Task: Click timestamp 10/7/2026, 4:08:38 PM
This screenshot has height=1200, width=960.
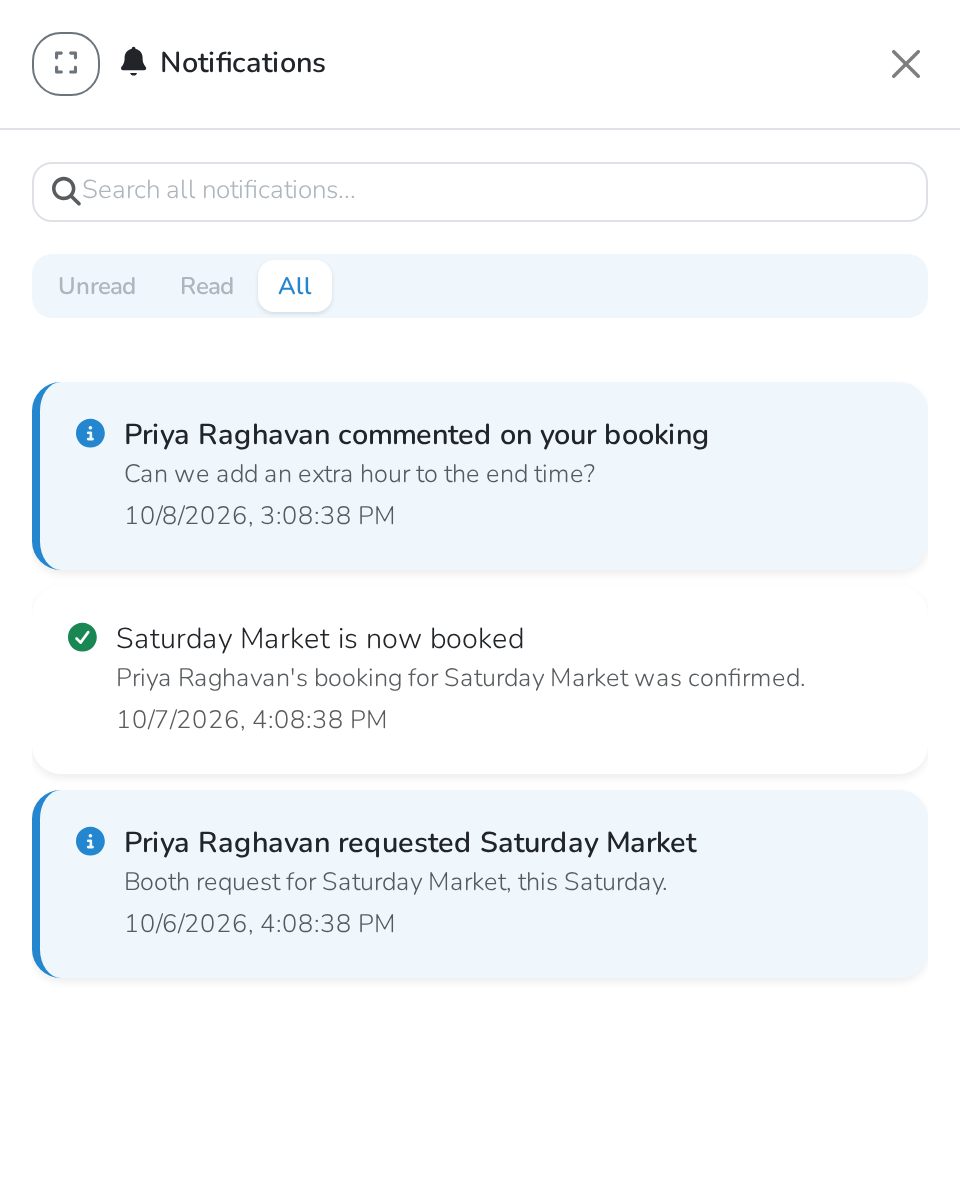Action: click(251, 720)
